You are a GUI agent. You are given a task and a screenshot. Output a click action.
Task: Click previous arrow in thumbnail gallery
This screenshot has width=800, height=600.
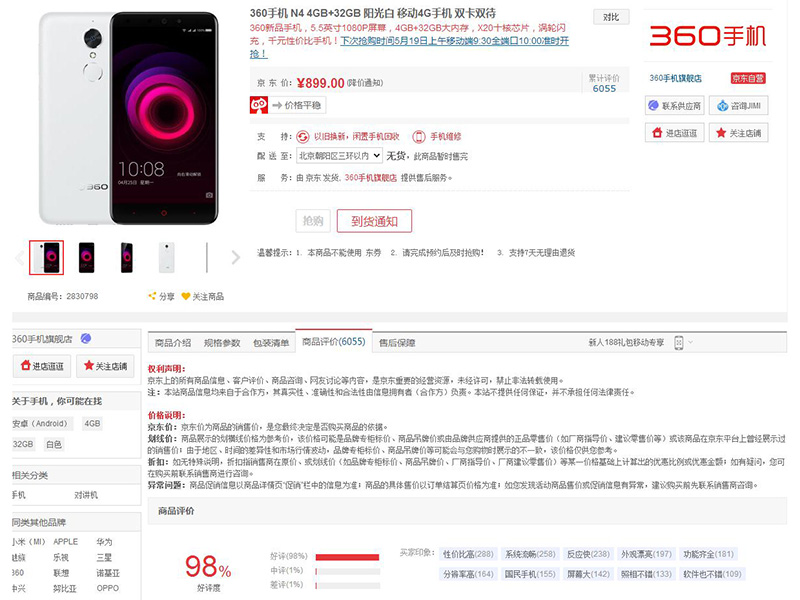tap(20, 258)
